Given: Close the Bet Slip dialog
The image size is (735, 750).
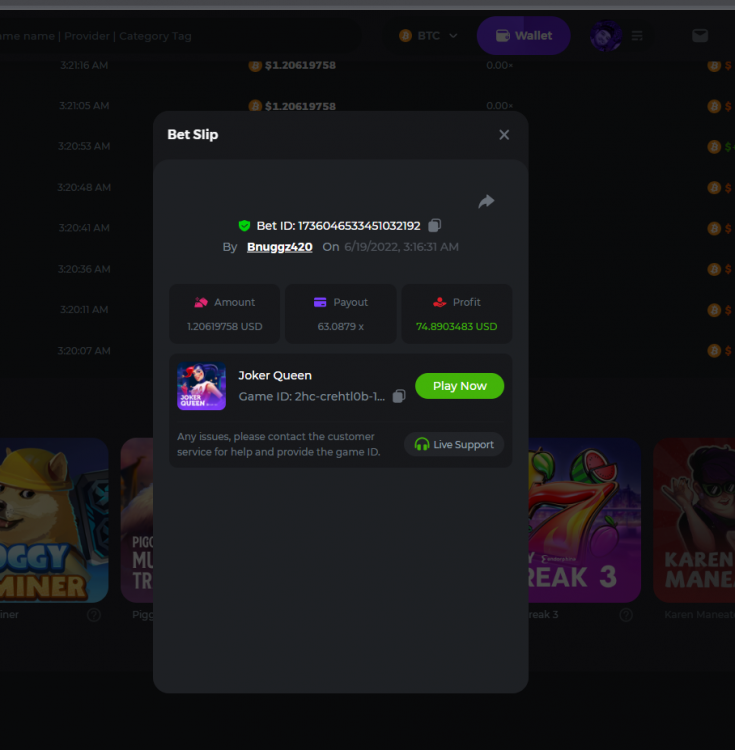Looking at the screenshot, I should tap(504, 135).
